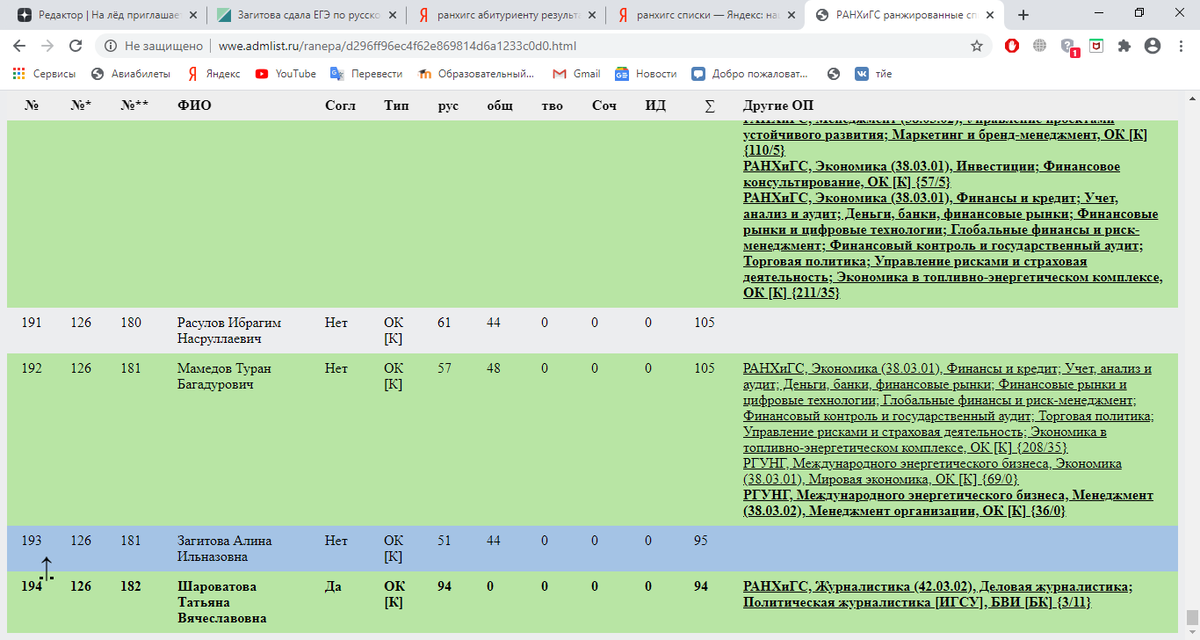Click the Согл column header
Screen dimensions: 1200x640
pyautogui.click(x=340, y=105)
